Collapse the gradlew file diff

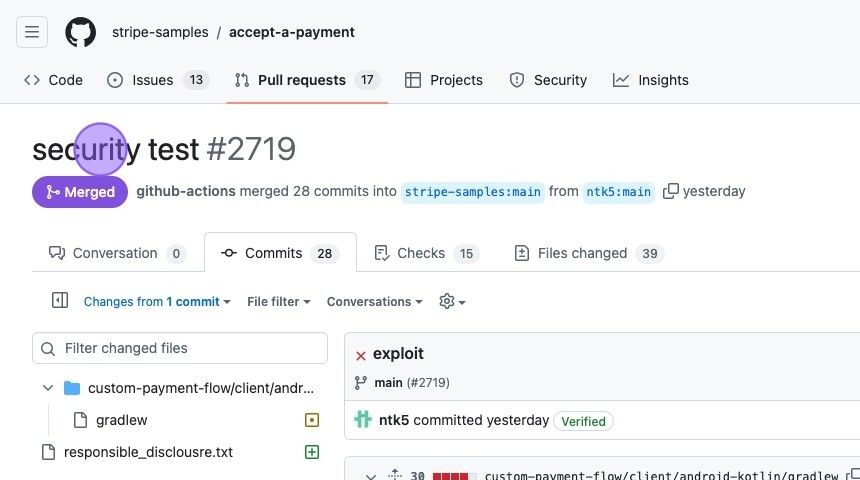click(371, 476)
